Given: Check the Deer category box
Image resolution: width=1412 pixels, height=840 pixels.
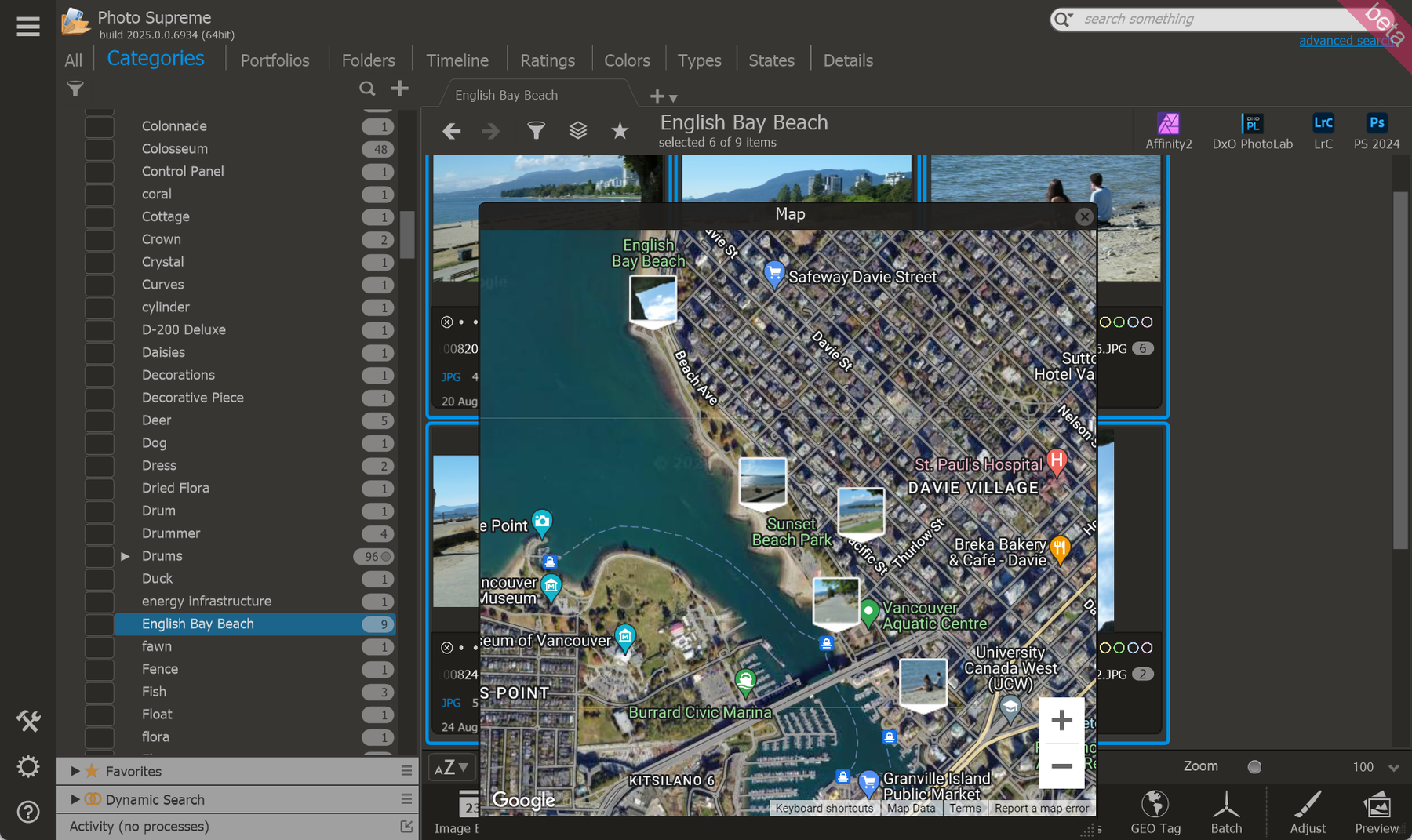Looking at the screenshot, I should coord(100,420).
